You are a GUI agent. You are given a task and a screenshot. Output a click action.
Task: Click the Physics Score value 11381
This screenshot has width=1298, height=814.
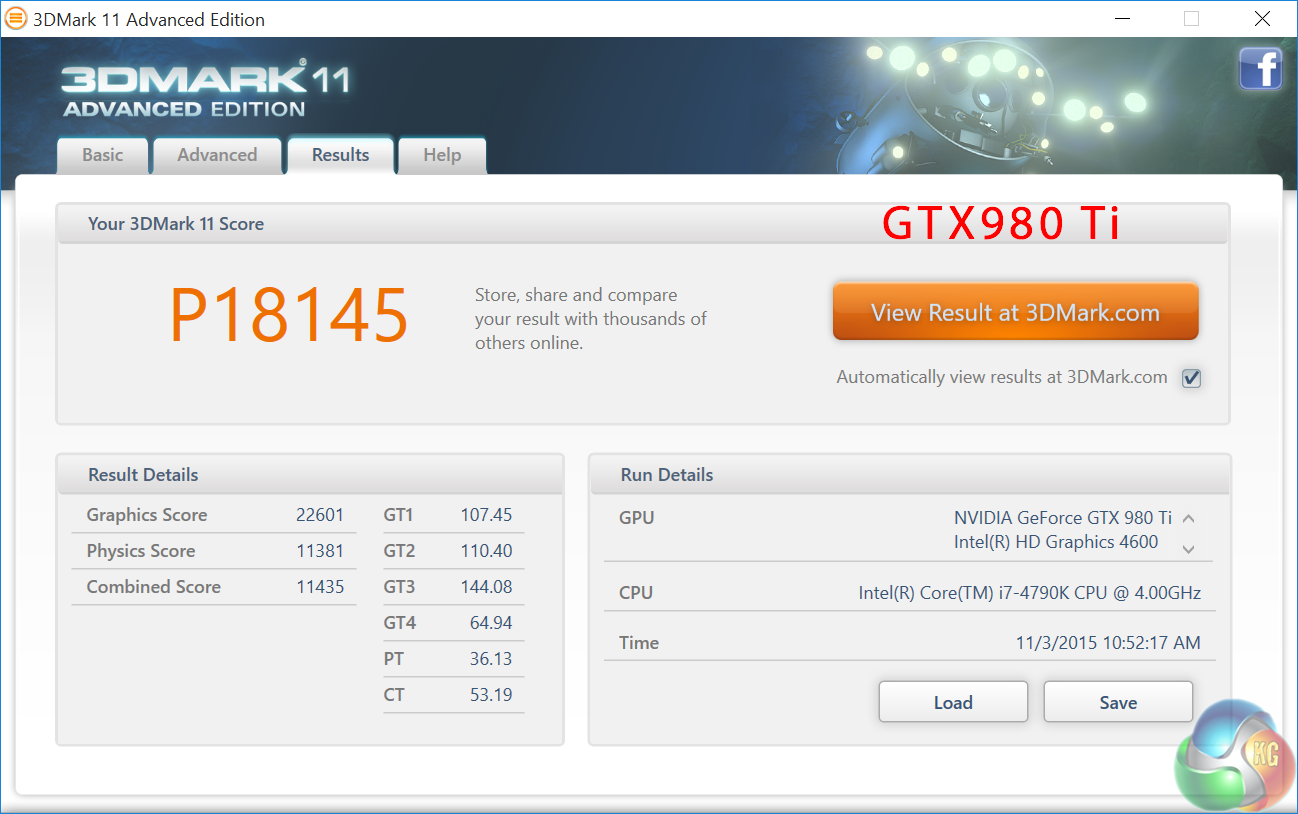[x=320, y=551]
